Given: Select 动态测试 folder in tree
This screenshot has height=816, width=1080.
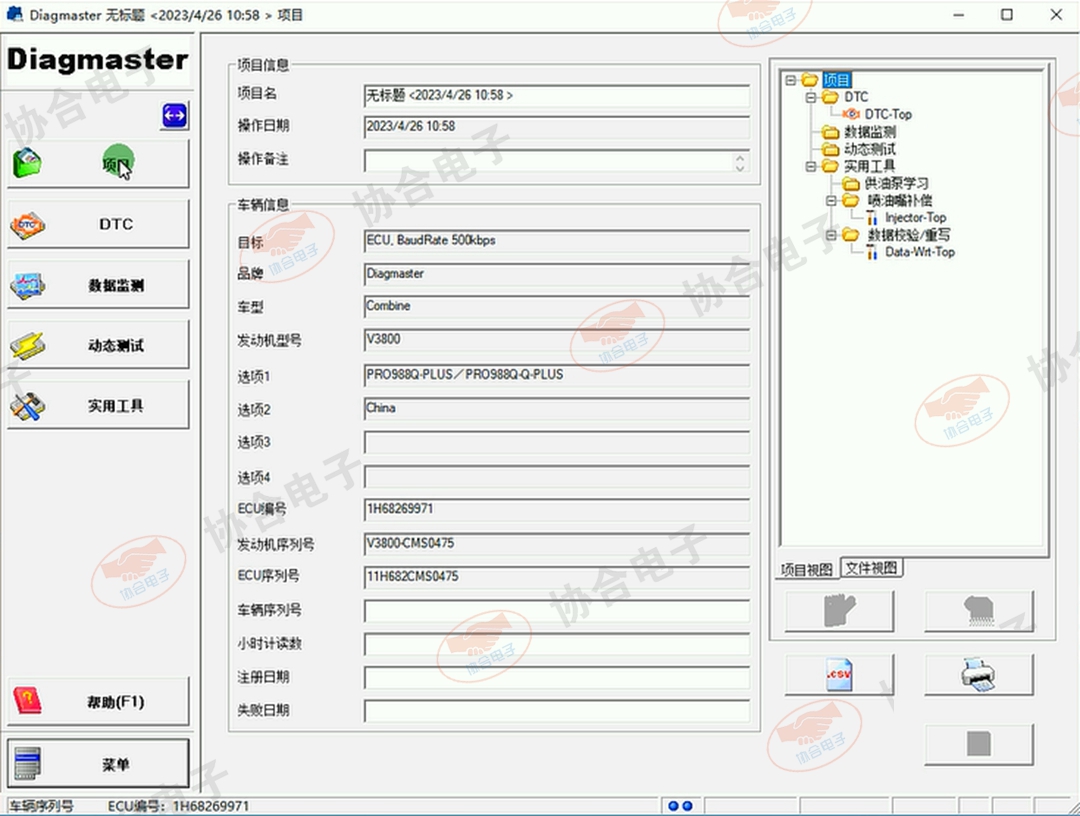Looking at the screenshot, I should pyautogui.click(x=869, y=149).
